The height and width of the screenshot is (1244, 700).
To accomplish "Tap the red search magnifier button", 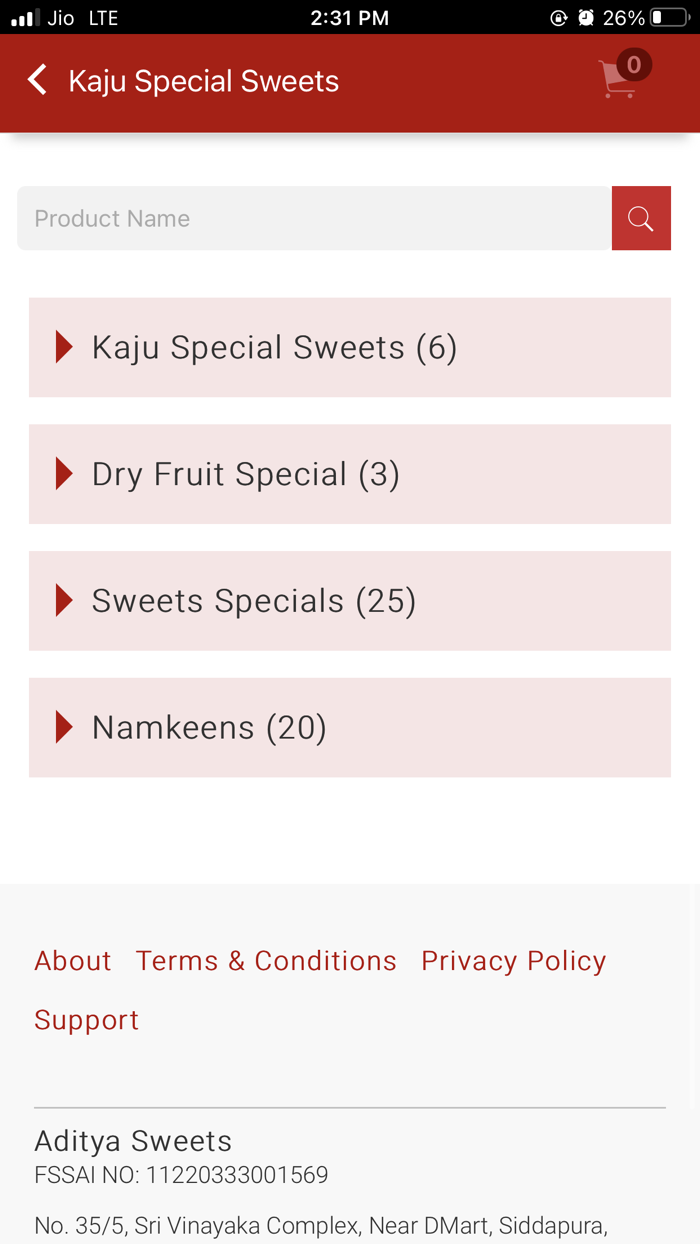I will [641, 218].
